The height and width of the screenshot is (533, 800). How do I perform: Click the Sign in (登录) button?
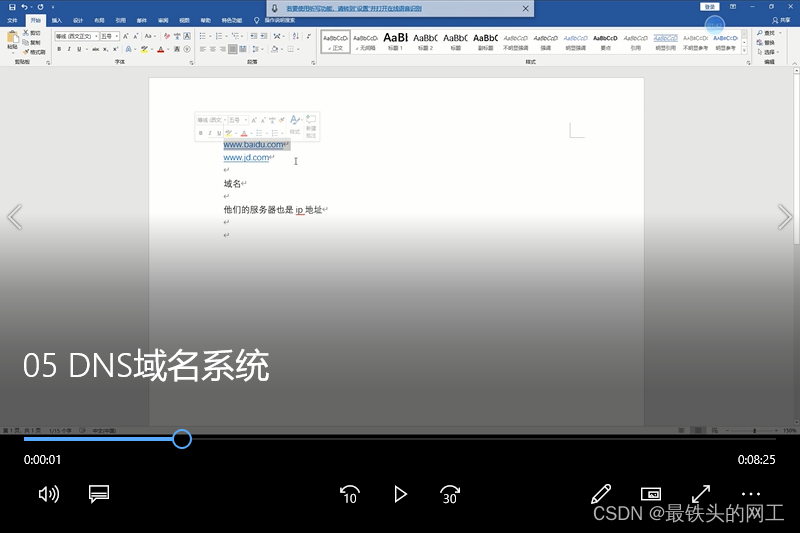click(x=710, y=7)
